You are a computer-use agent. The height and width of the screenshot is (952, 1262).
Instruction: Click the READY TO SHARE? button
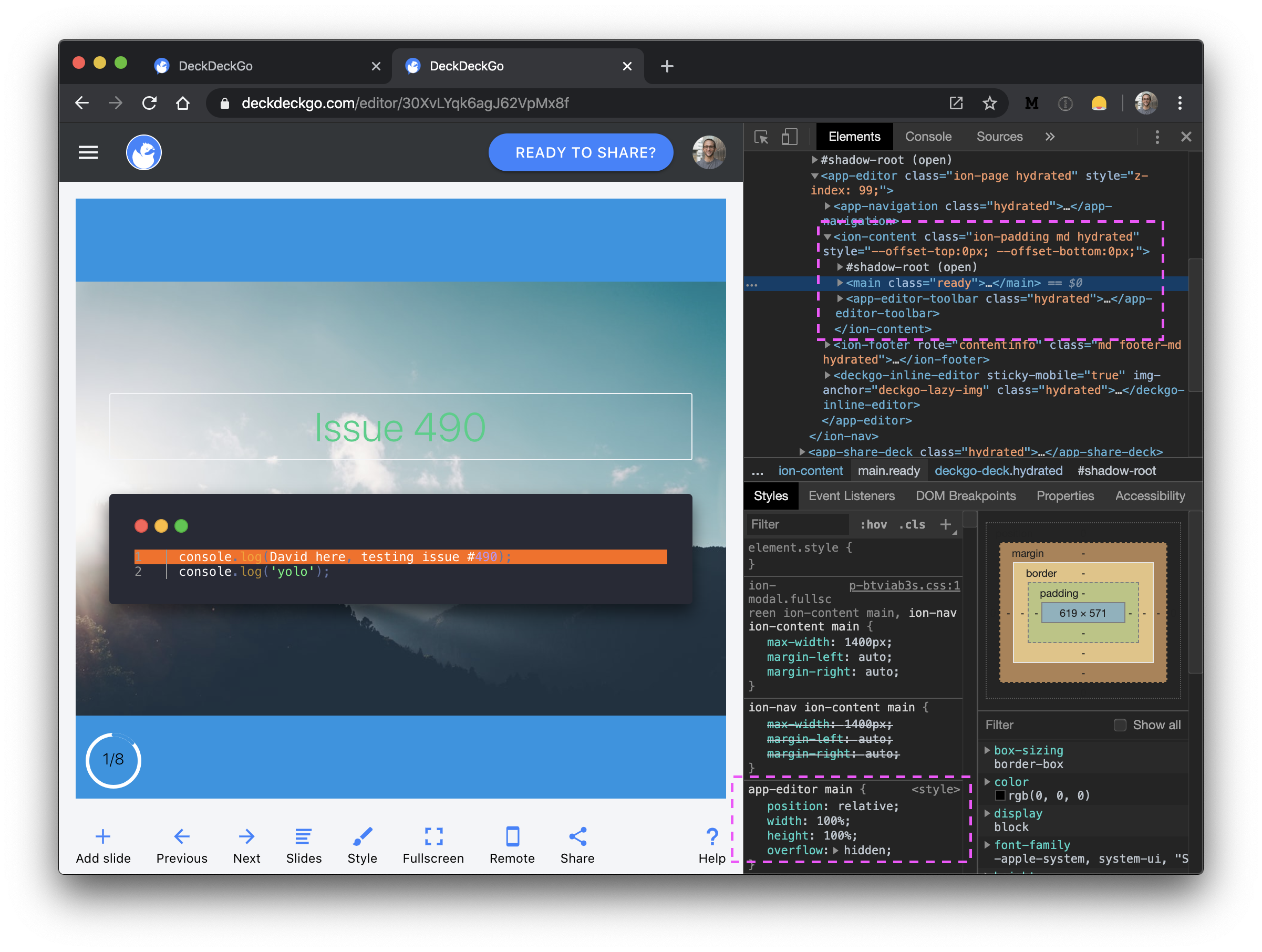(580, 152)
